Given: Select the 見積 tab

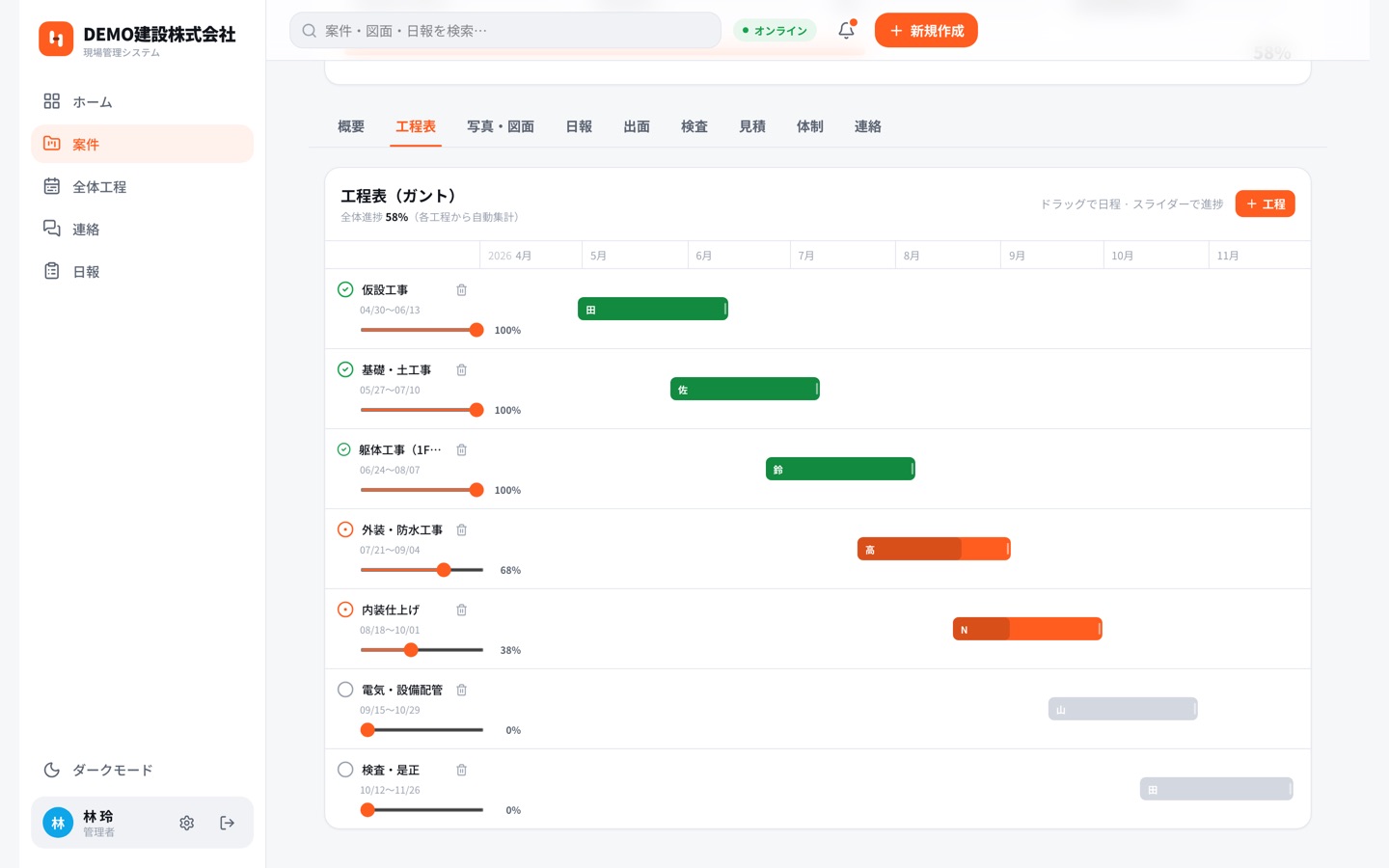Looking at the screenshot, I should [752, 126].
